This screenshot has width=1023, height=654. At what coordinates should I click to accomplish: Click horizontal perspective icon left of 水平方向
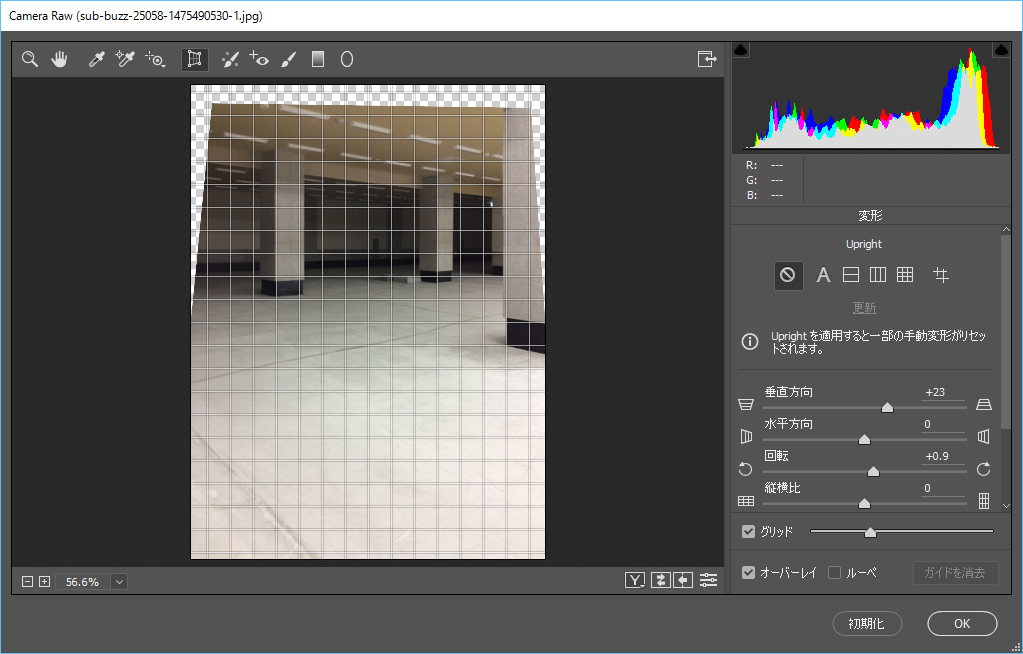click(x=746, y=437)
